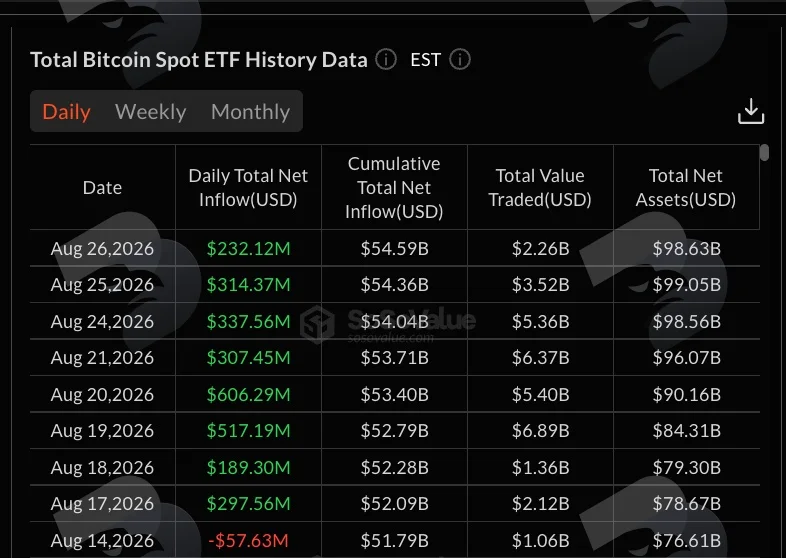This screenshot has width=786, height=558.
Task: Sort by Daily Total Net Inflow header
Action: pyautogui.click(x=248, y=188)
